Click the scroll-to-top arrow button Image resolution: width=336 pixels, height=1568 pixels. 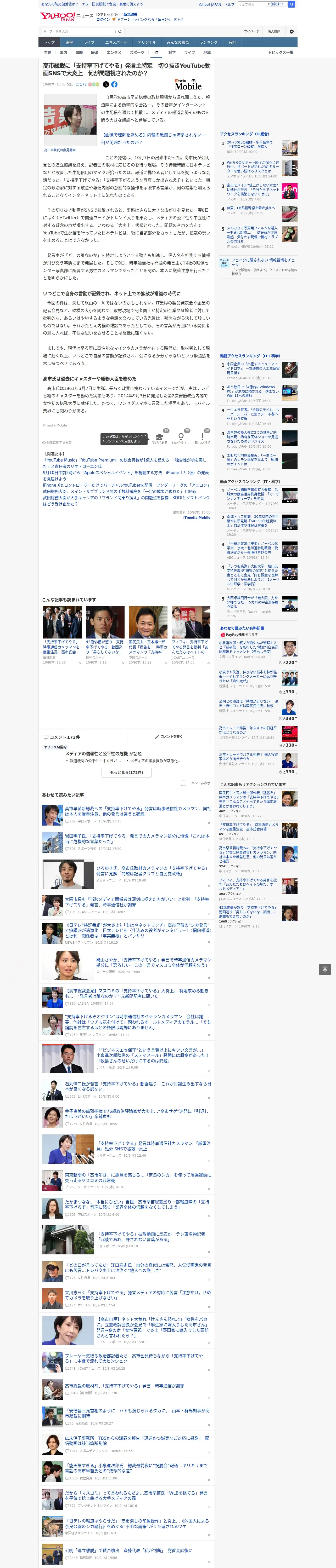coord(325,970)
